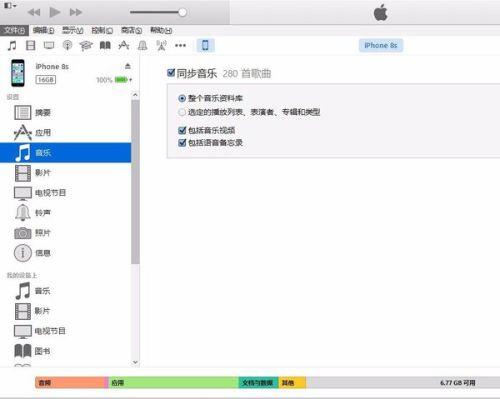
Task: Open 电视节目 under On My Device
Action: click(66, 331)
